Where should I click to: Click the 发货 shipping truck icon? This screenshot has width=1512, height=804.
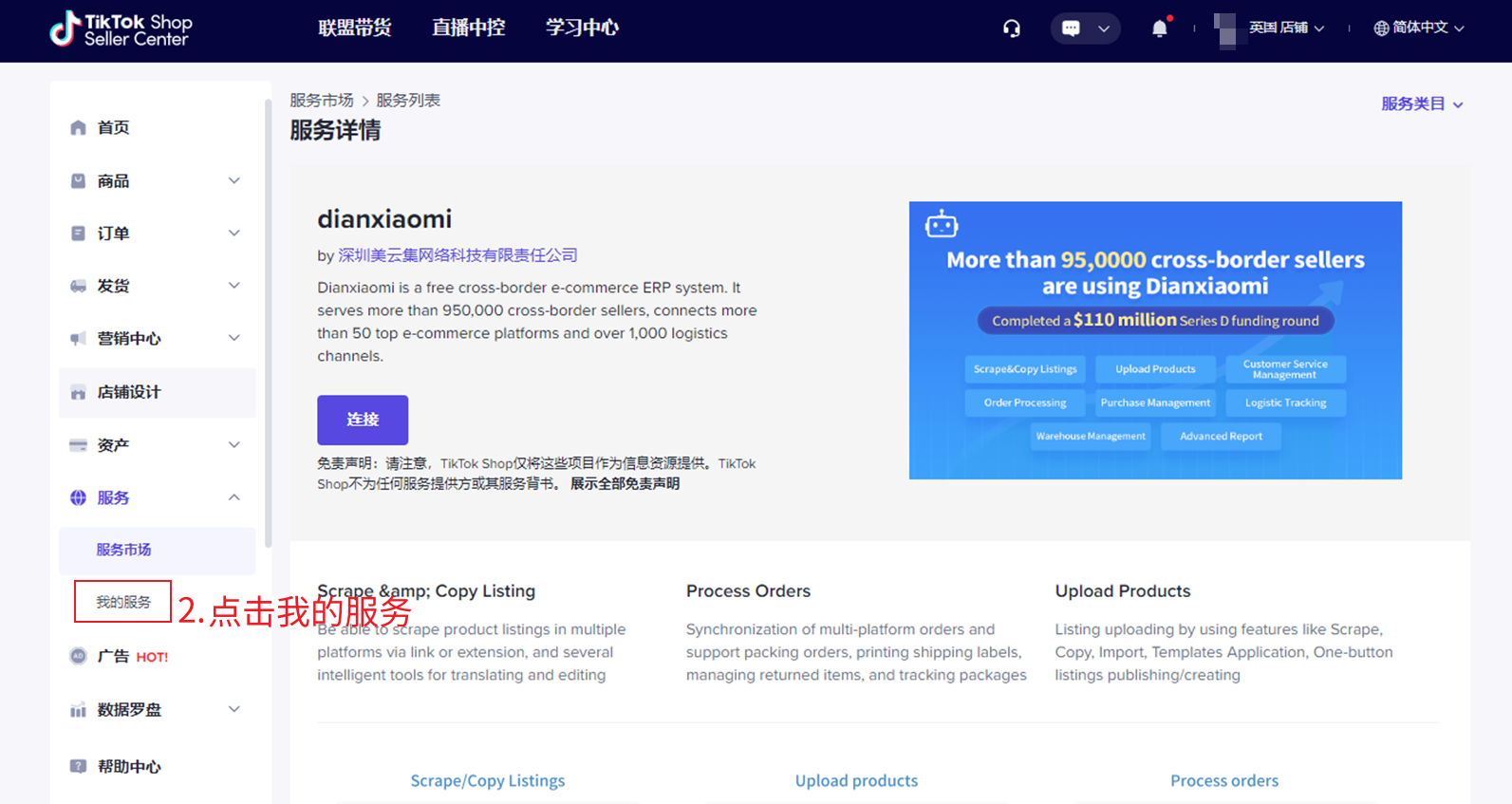(78, 286)
